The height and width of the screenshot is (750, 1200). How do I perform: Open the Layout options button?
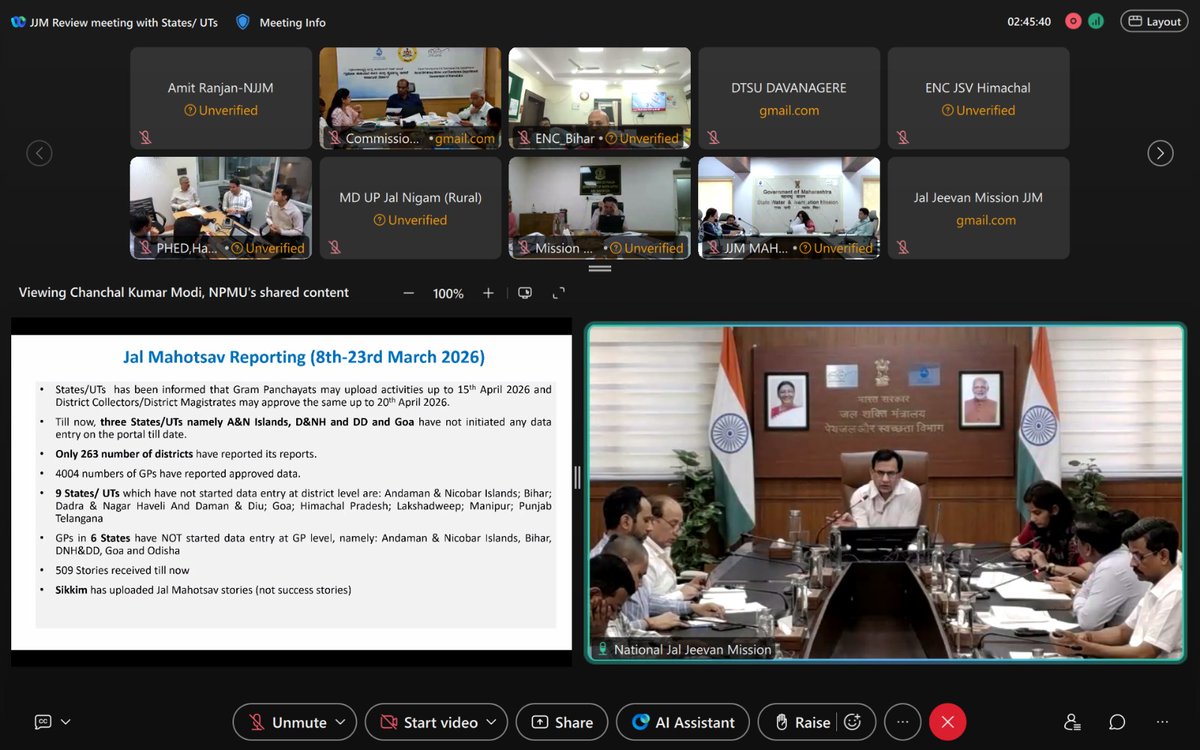coord(1154,21)
